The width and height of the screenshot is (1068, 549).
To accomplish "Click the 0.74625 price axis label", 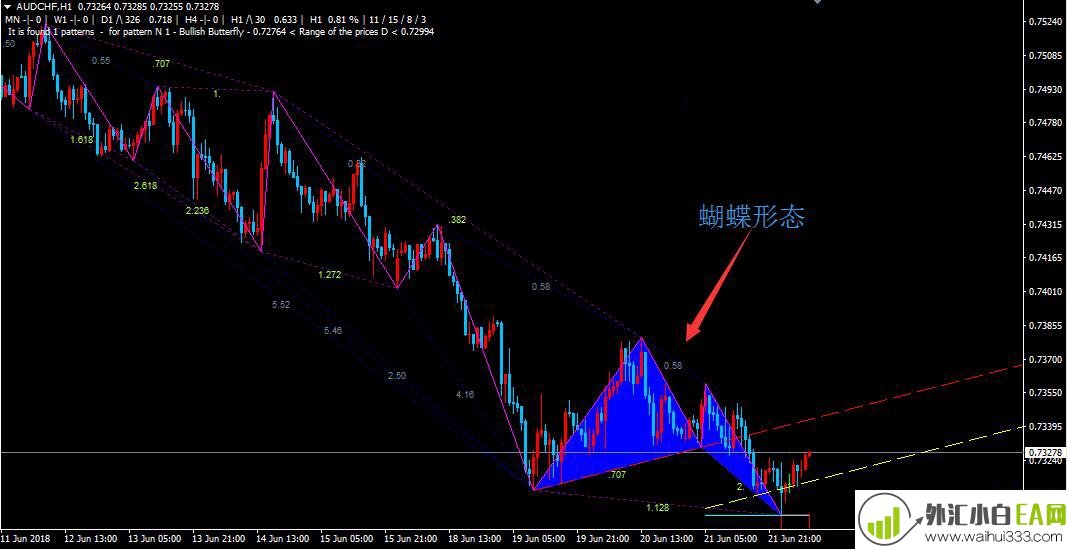I will [x=1045, y=157].
